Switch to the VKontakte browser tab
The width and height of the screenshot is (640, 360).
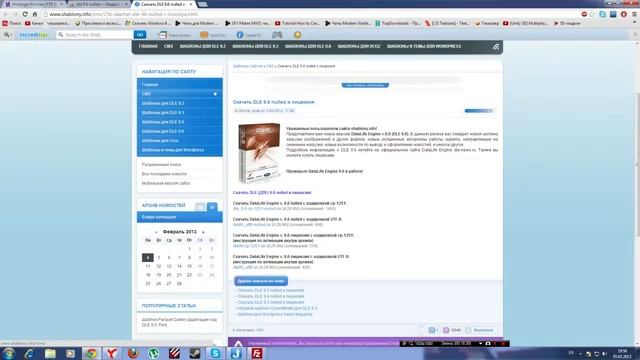pos(33,4)
